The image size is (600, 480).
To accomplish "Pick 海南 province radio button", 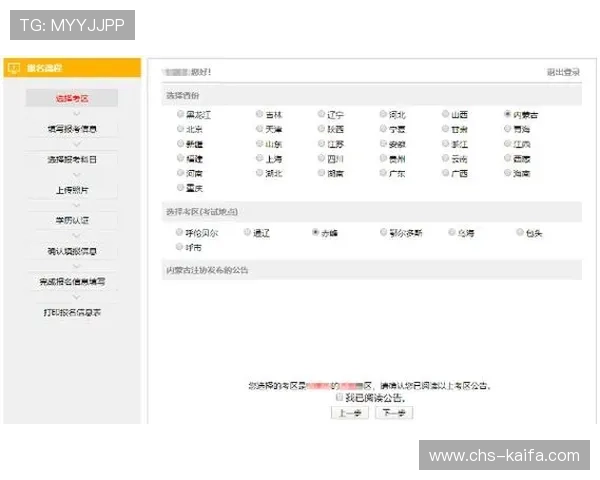I will pyautogui.click(x=507, y=173).
